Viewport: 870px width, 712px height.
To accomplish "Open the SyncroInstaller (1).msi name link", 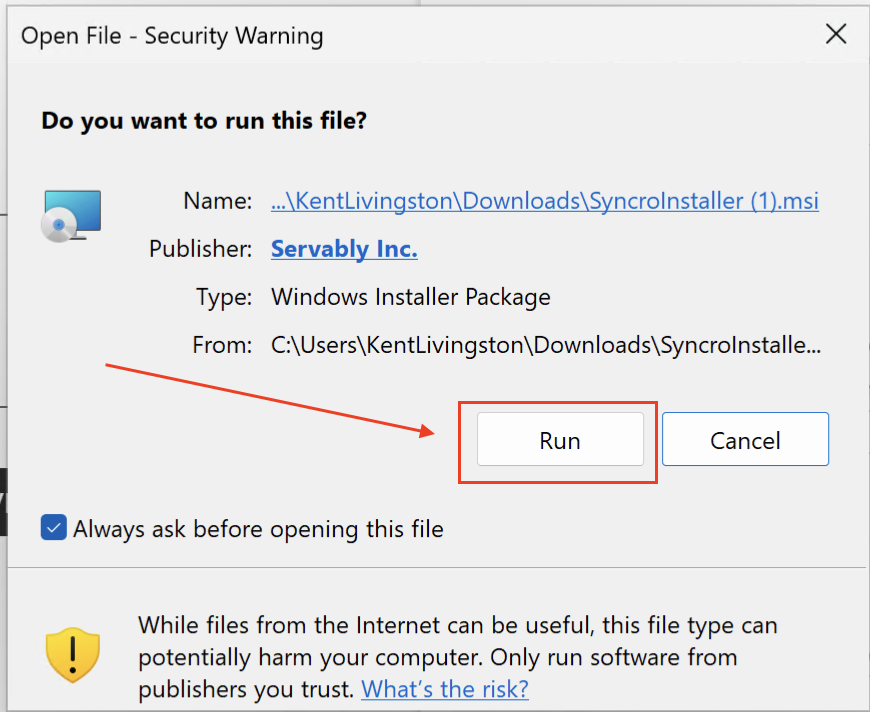I will [545, 201].
